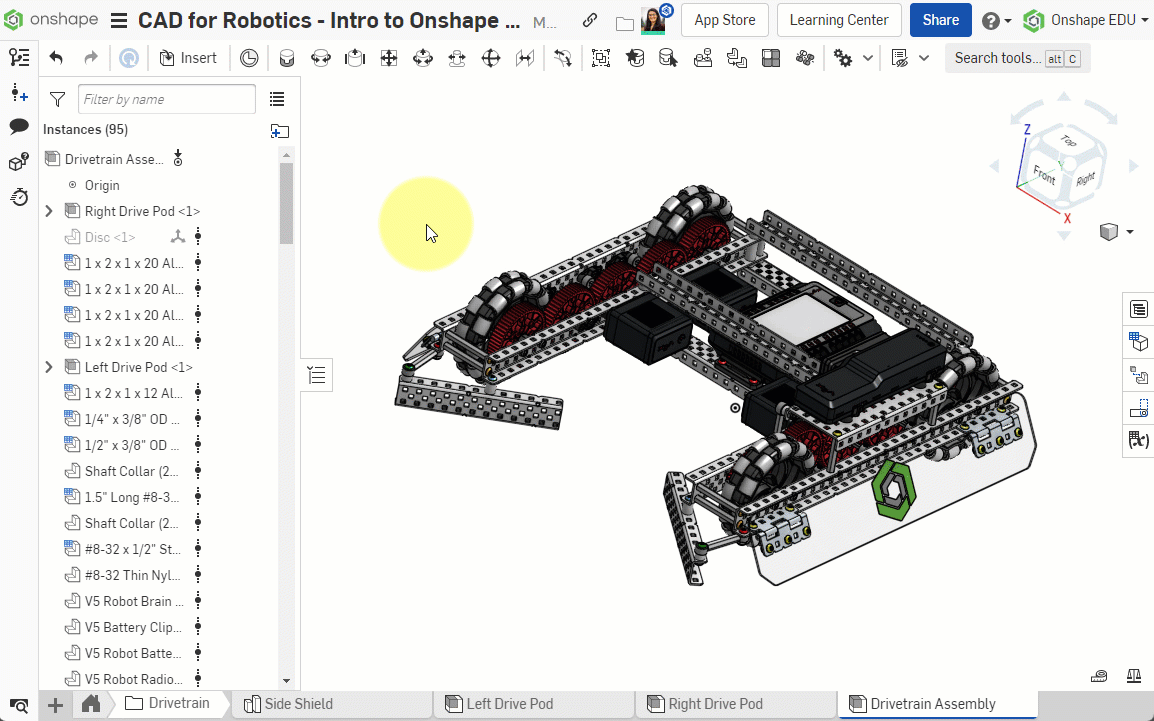1154x721 pixels.
Task: Switch to the Side Shield tab
Action: click(x=298, y=704)
